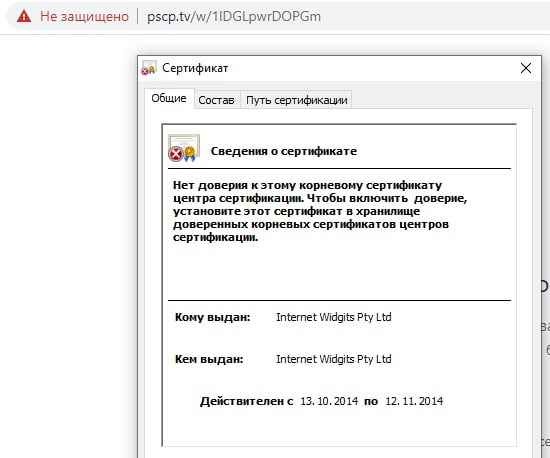Click the Сертификат window title text
Viewport: 550px width, 458px height.
coord(195,68)
